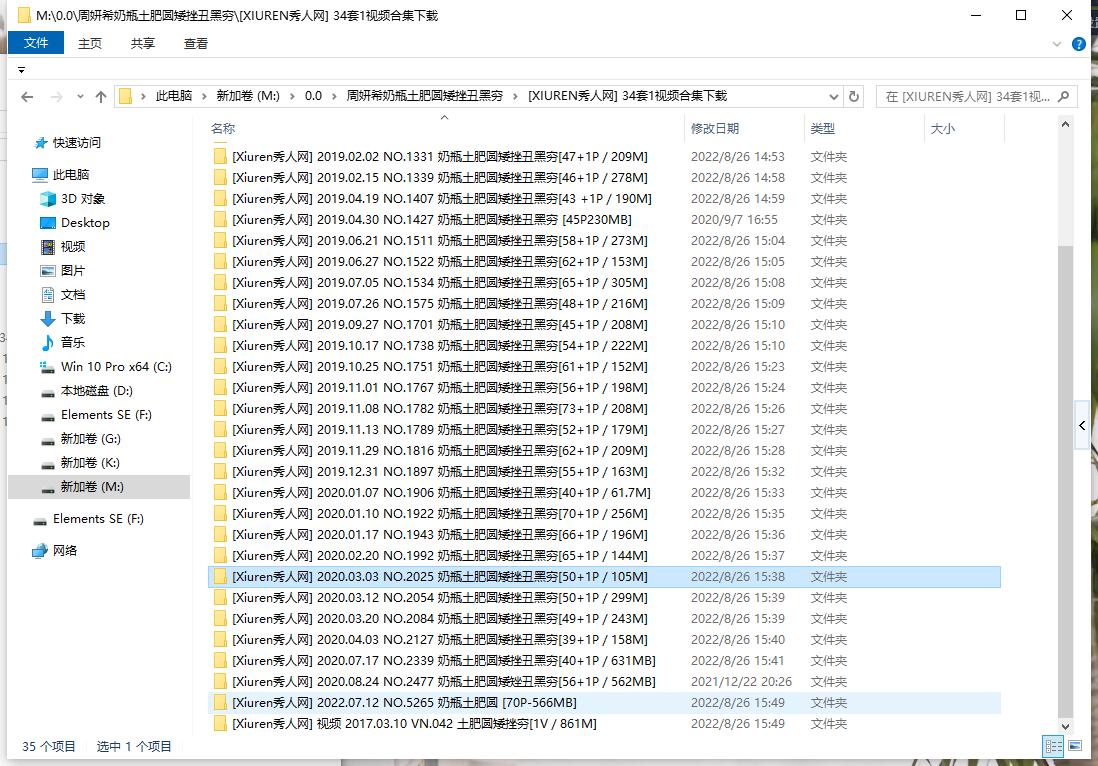
Task: Open 新加卷 (G:) drive
Action: (x=90, y=438)
